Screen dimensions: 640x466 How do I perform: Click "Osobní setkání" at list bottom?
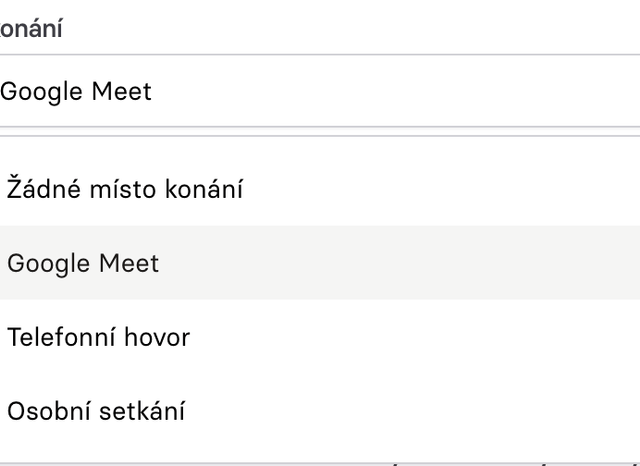click(96, 411)
